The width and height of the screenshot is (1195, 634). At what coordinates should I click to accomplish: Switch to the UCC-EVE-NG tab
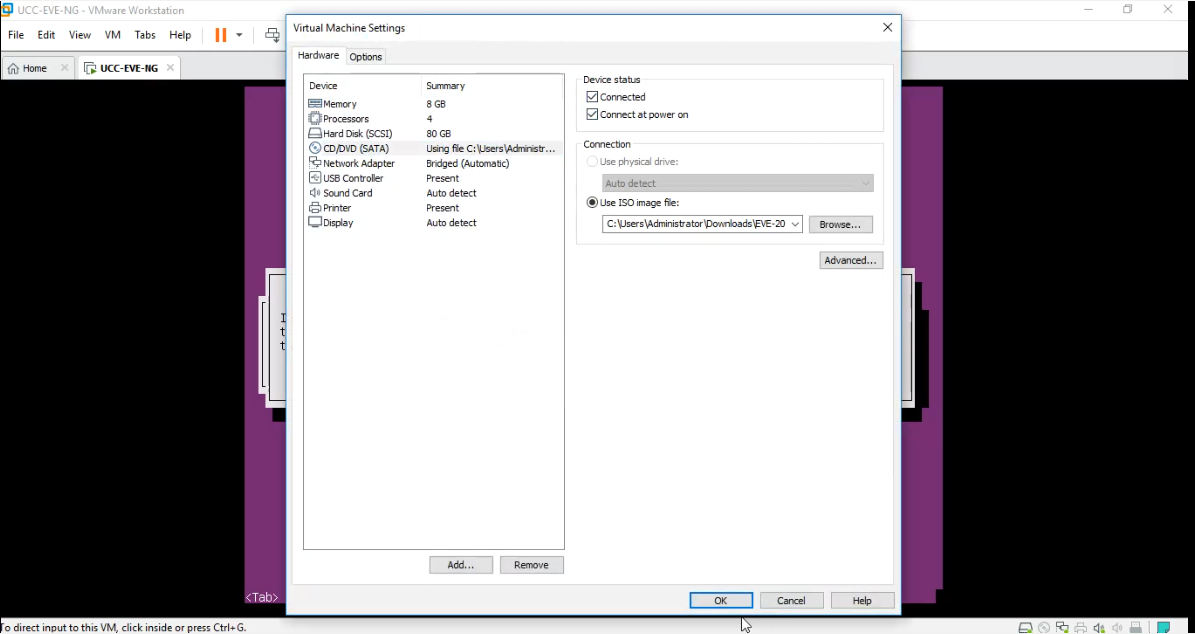tap(129, 68)
